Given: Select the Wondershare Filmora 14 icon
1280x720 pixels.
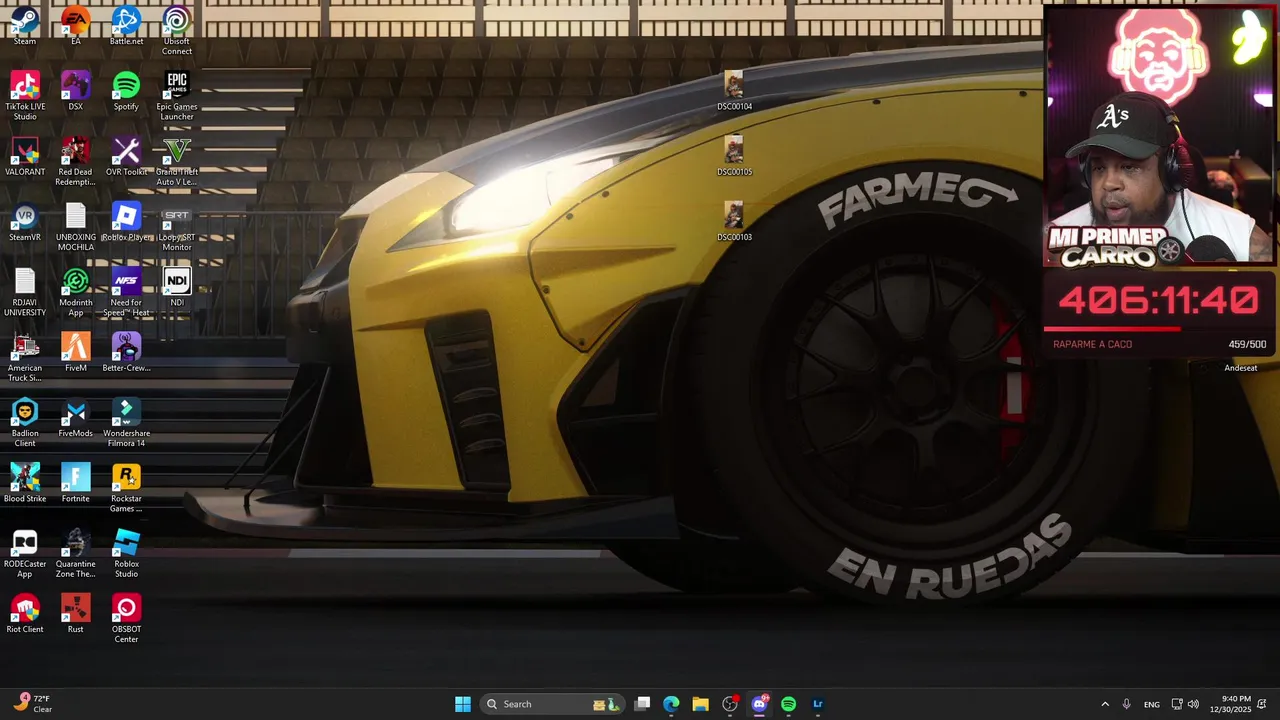Looking at the screenshot, I should click(x=126, y=424).
